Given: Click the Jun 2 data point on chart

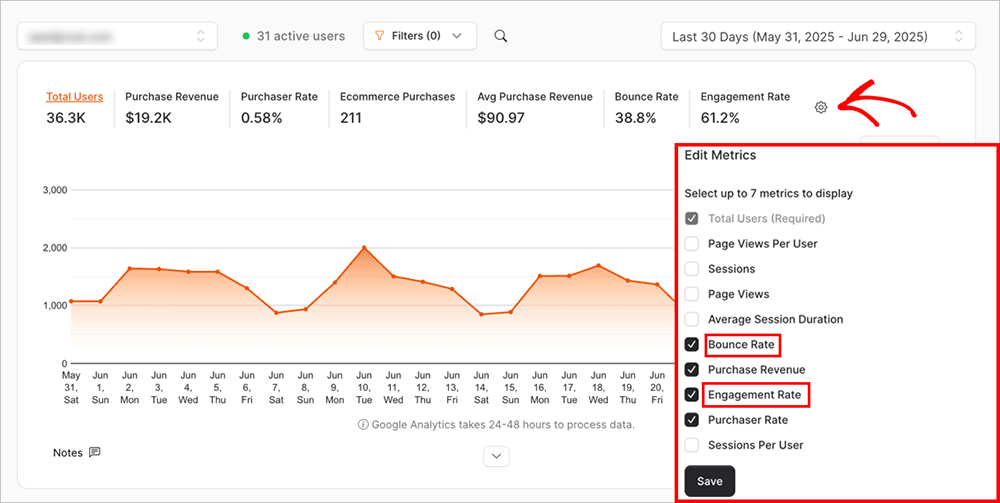Looking at the screenshot, I should point(129,268).
